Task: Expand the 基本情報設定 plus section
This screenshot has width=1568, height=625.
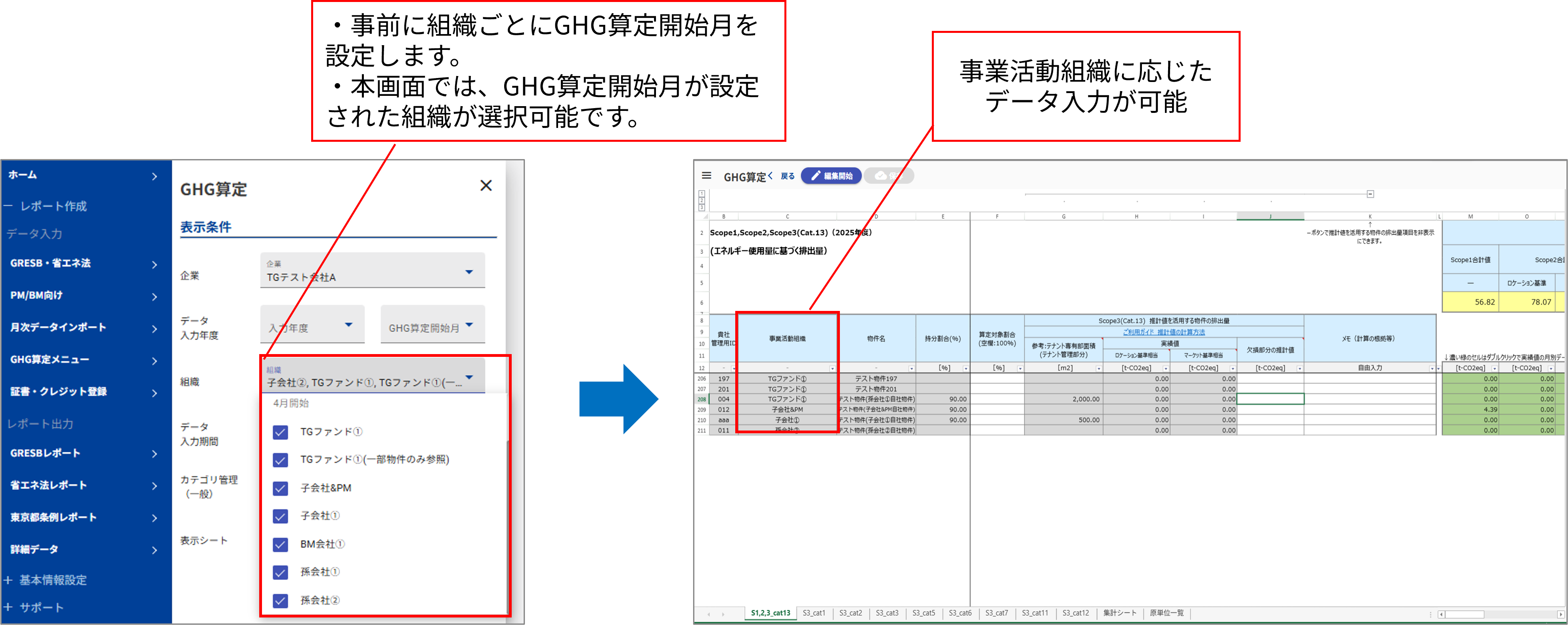Action: [9, 580]
